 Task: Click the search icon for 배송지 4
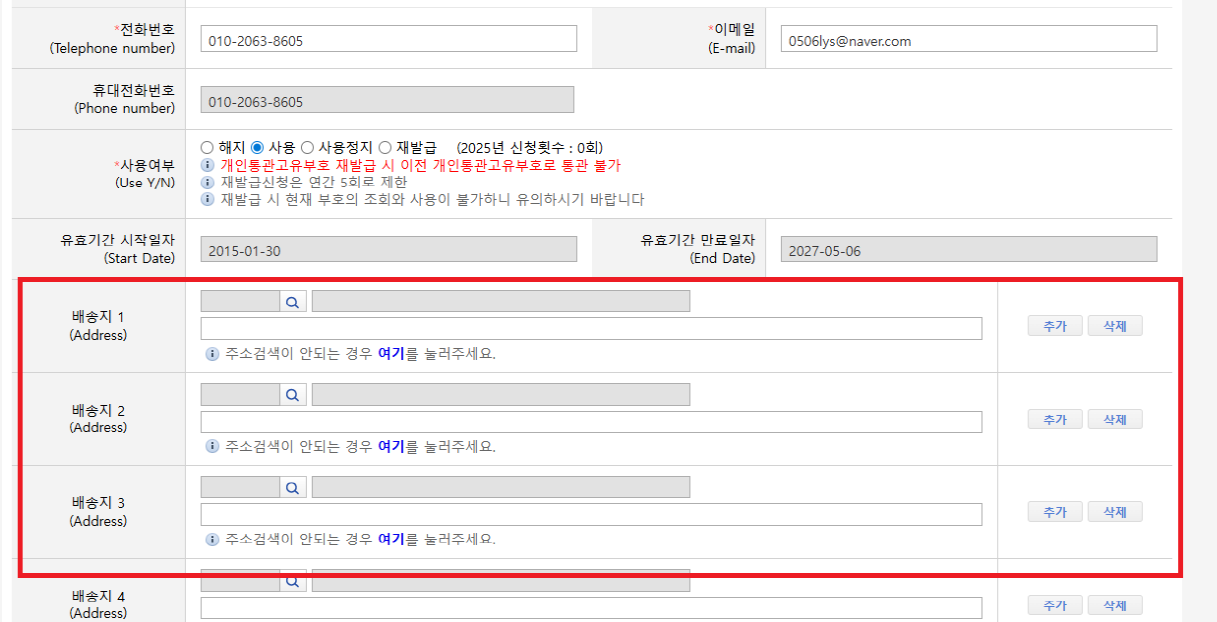tap(293, 580)
